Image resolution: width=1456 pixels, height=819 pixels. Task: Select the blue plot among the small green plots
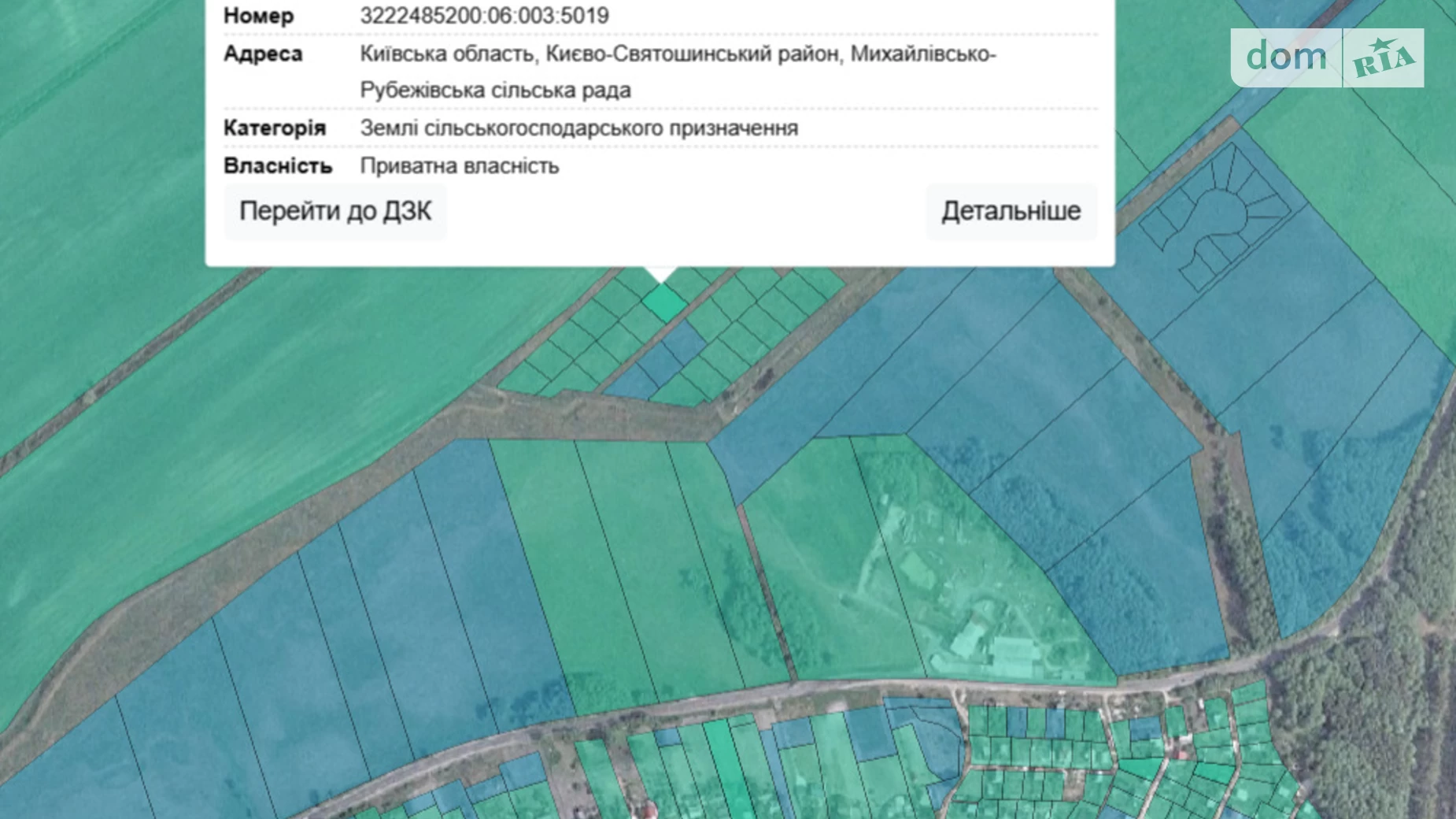[682, 343]
